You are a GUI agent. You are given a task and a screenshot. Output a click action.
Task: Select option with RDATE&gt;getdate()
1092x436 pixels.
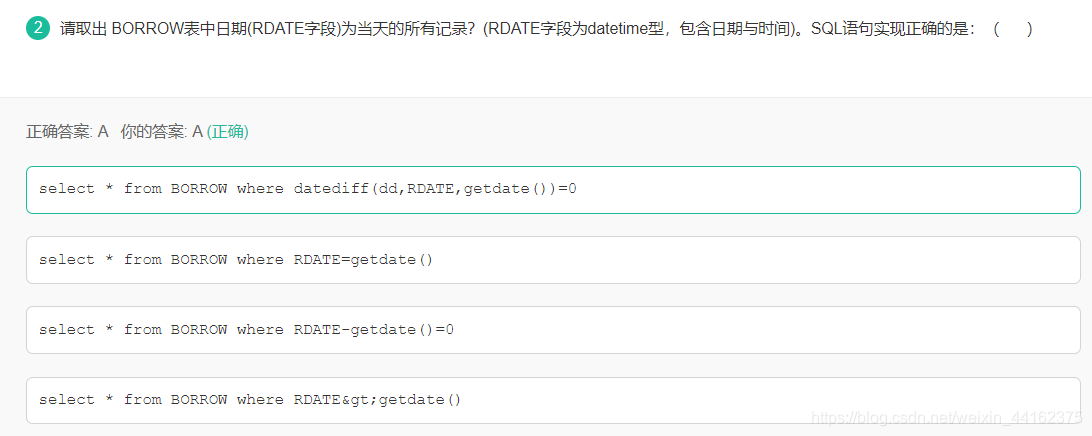(x=553, y=400)
